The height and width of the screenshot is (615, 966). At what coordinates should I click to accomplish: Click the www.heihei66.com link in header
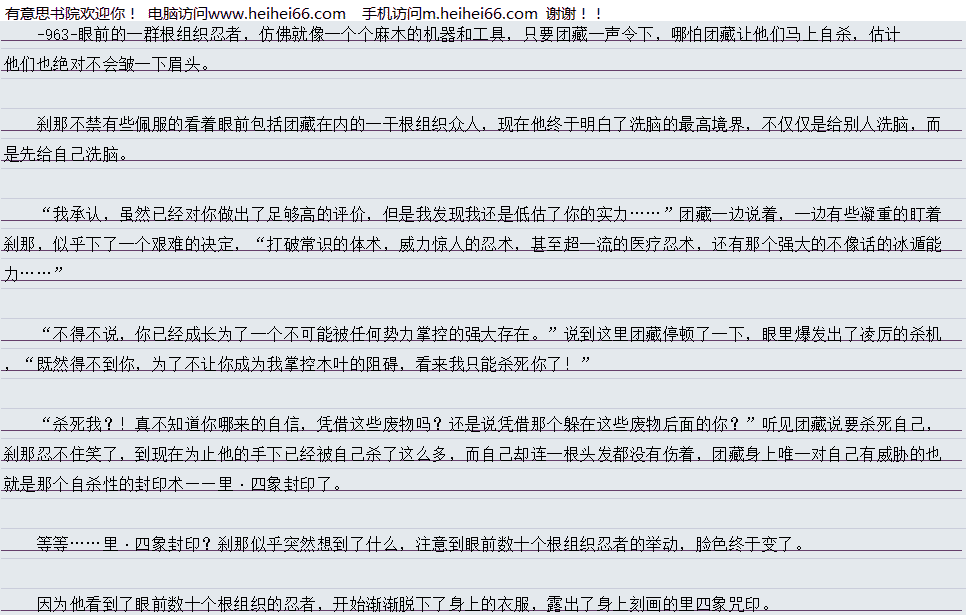276,13
